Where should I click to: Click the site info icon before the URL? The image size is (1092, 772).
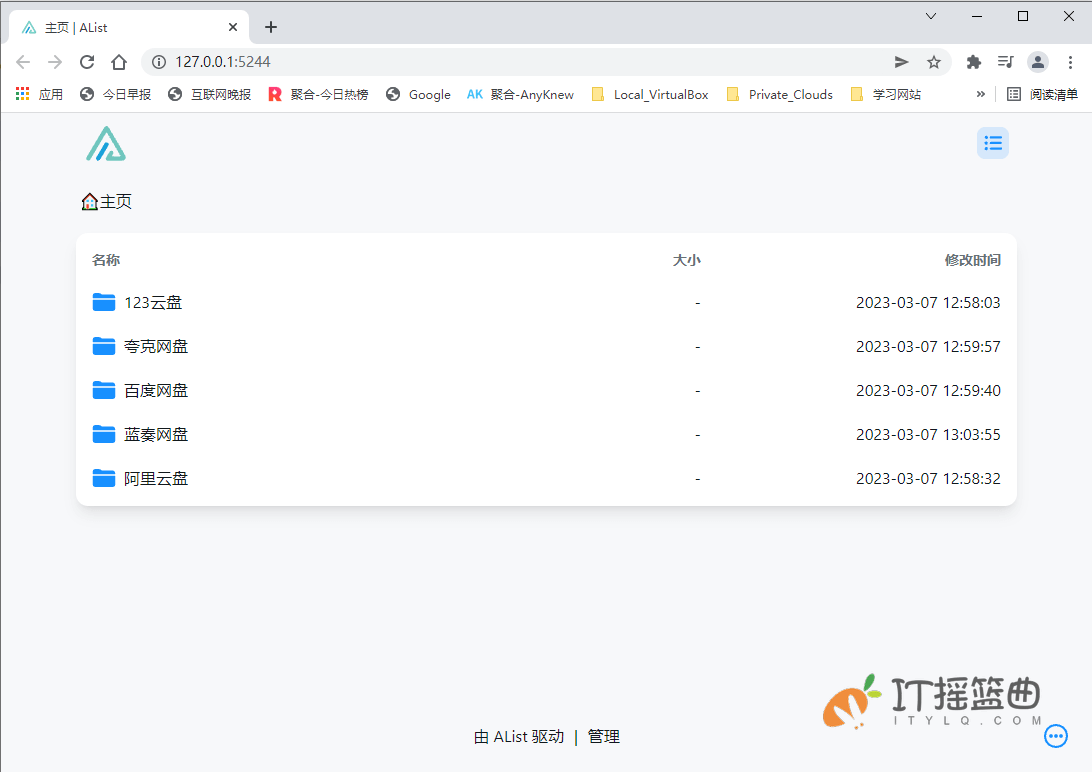pos(159,61)
